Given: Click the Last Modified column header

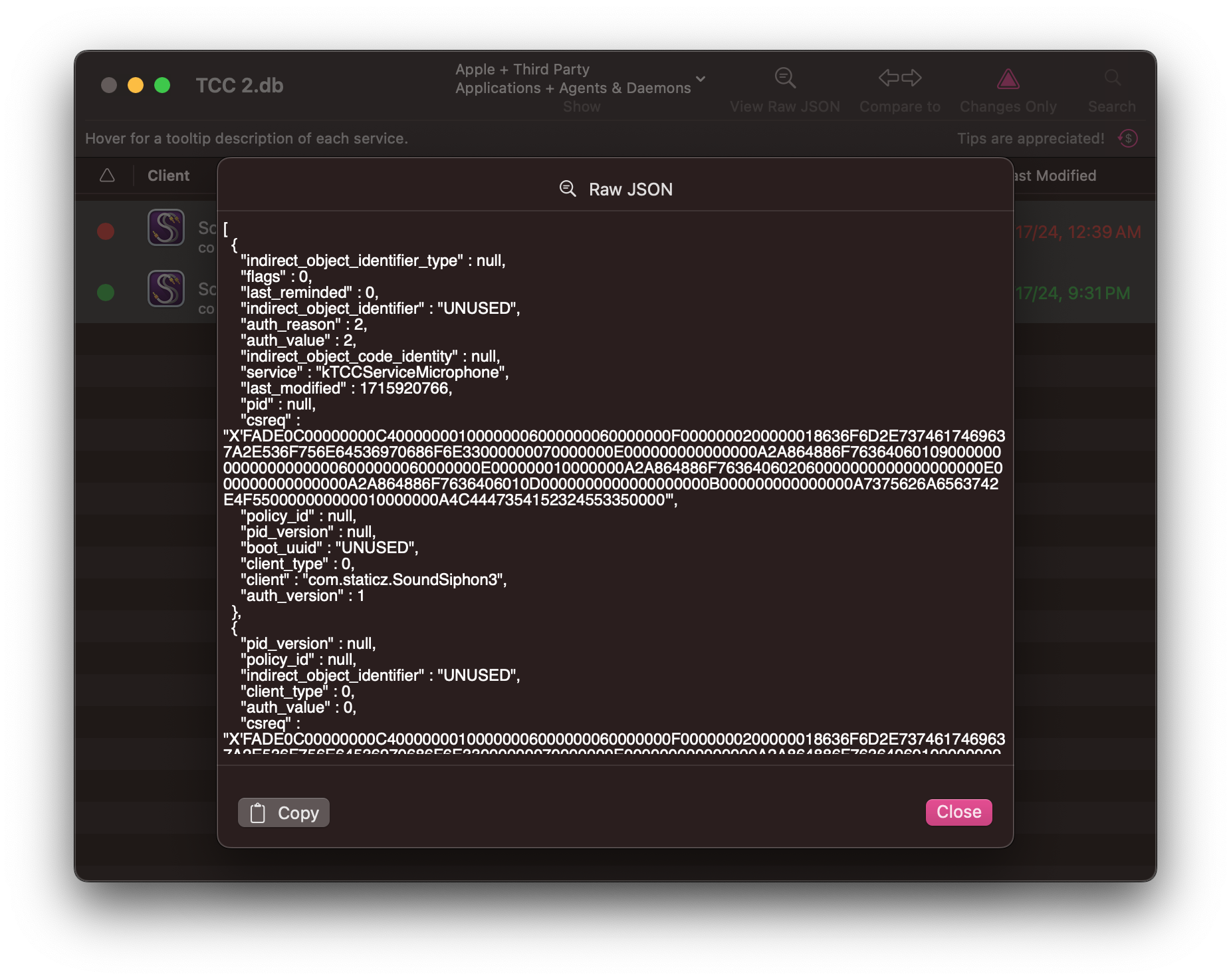Looking at the screenshot, I should (x=1055, y=176).
